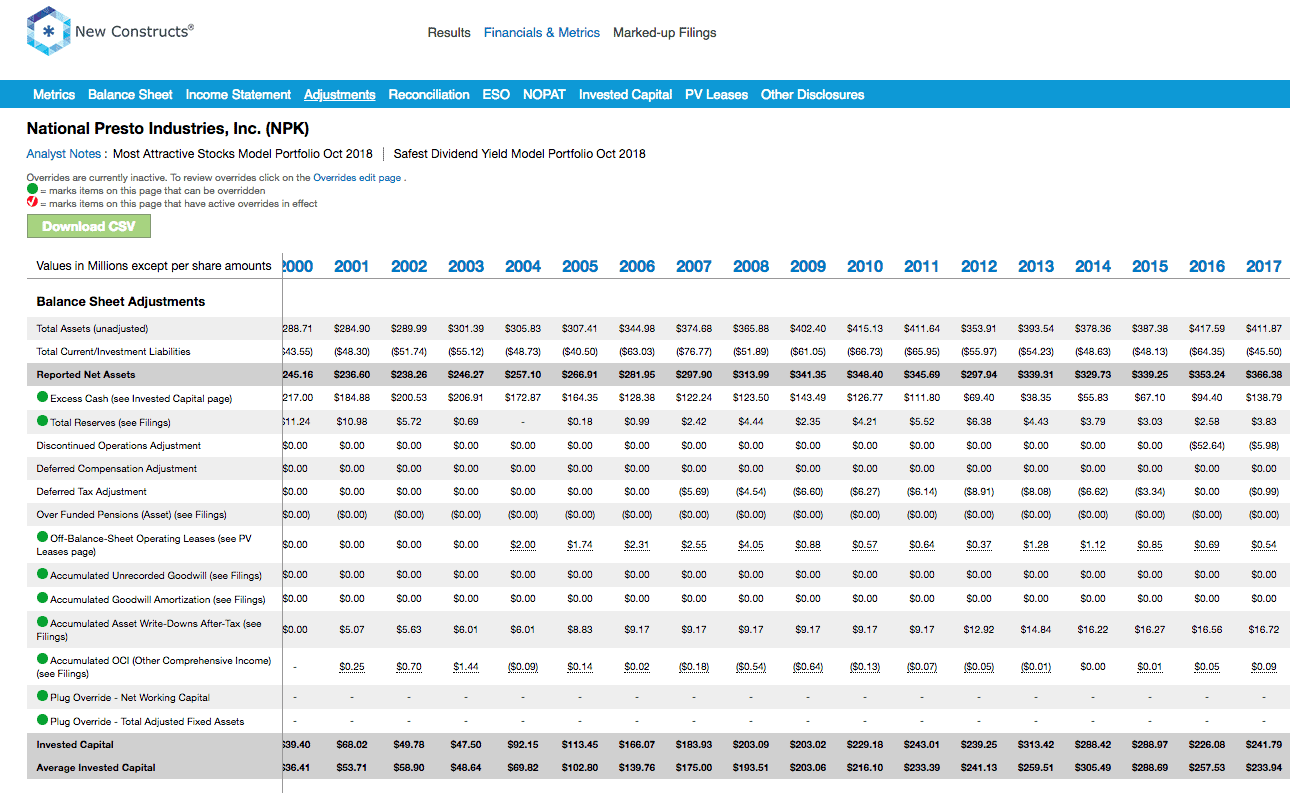Go to the Income Statement section
The image size is (1290, 793).
point(238,95)
